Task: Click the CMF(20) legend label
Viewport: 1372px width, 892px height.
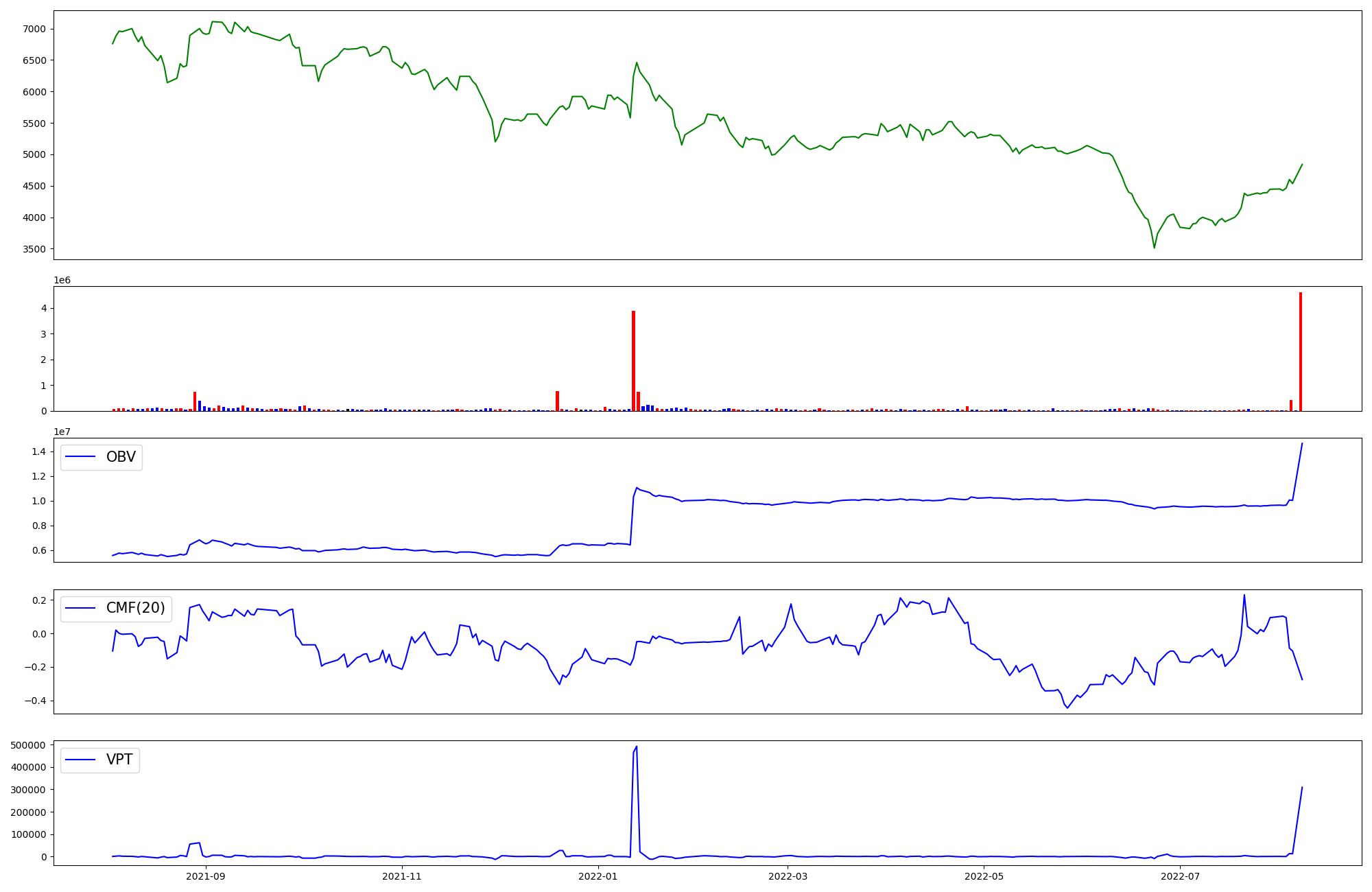Action: [135, 608]
